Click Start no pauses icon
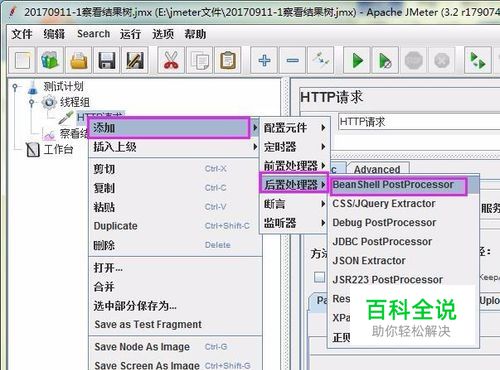500x370 pixels. (385, 61)
